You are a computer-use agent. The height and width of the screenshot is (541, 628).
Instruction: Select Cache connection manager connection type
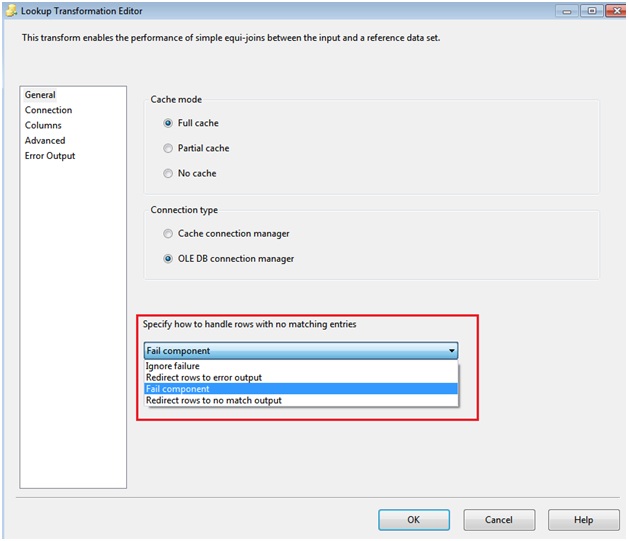point(168,234)
